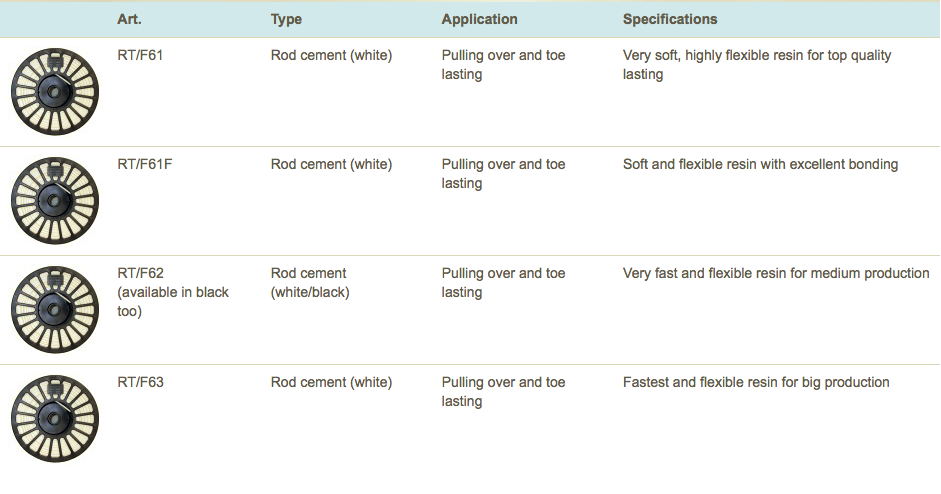
Task: Click 'Soft and flexible resin with excellent bonding' text
Action: point(760,164)
